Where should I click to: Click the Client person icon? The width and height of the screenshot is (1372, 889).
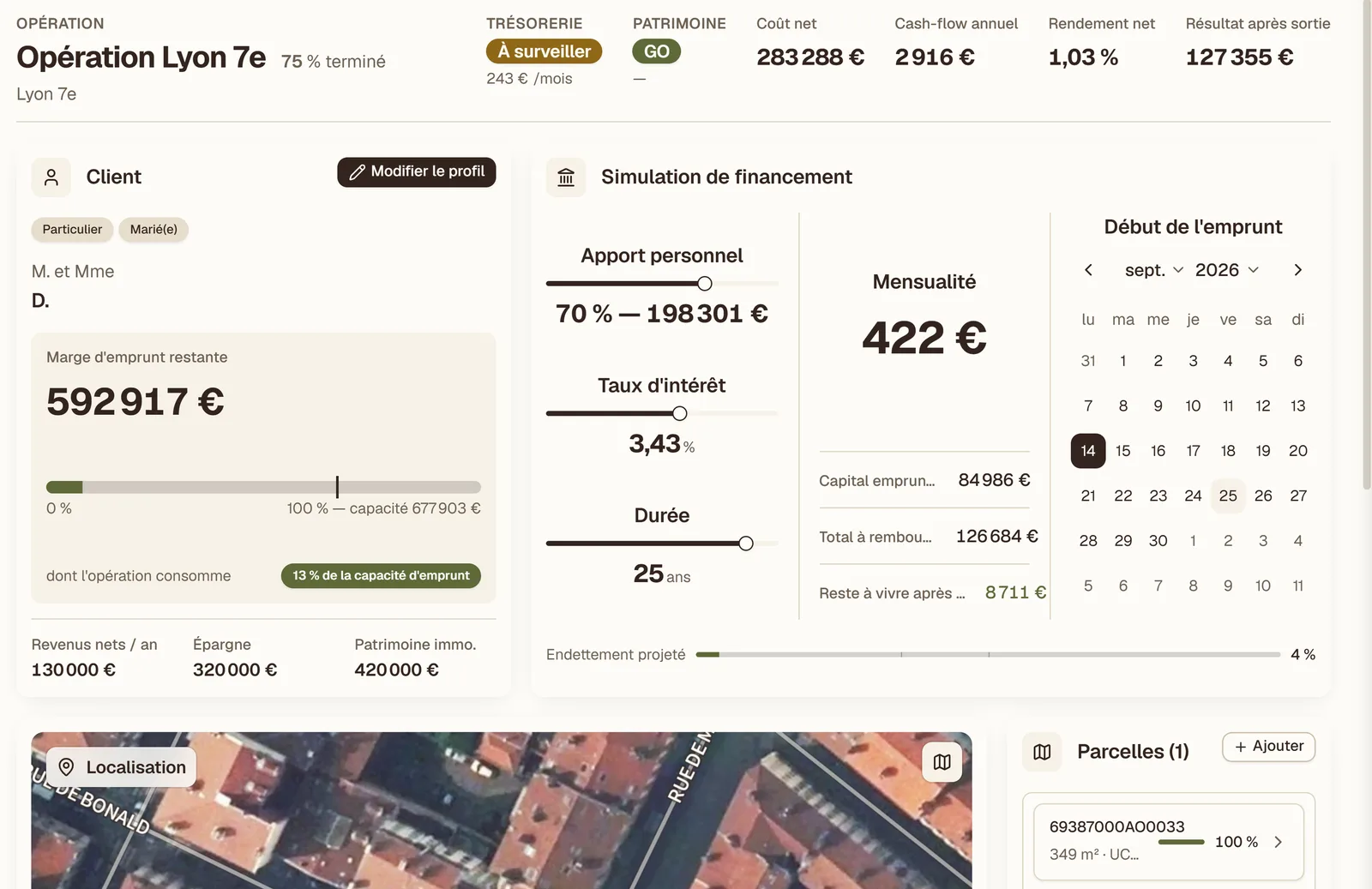coord(51,177)
